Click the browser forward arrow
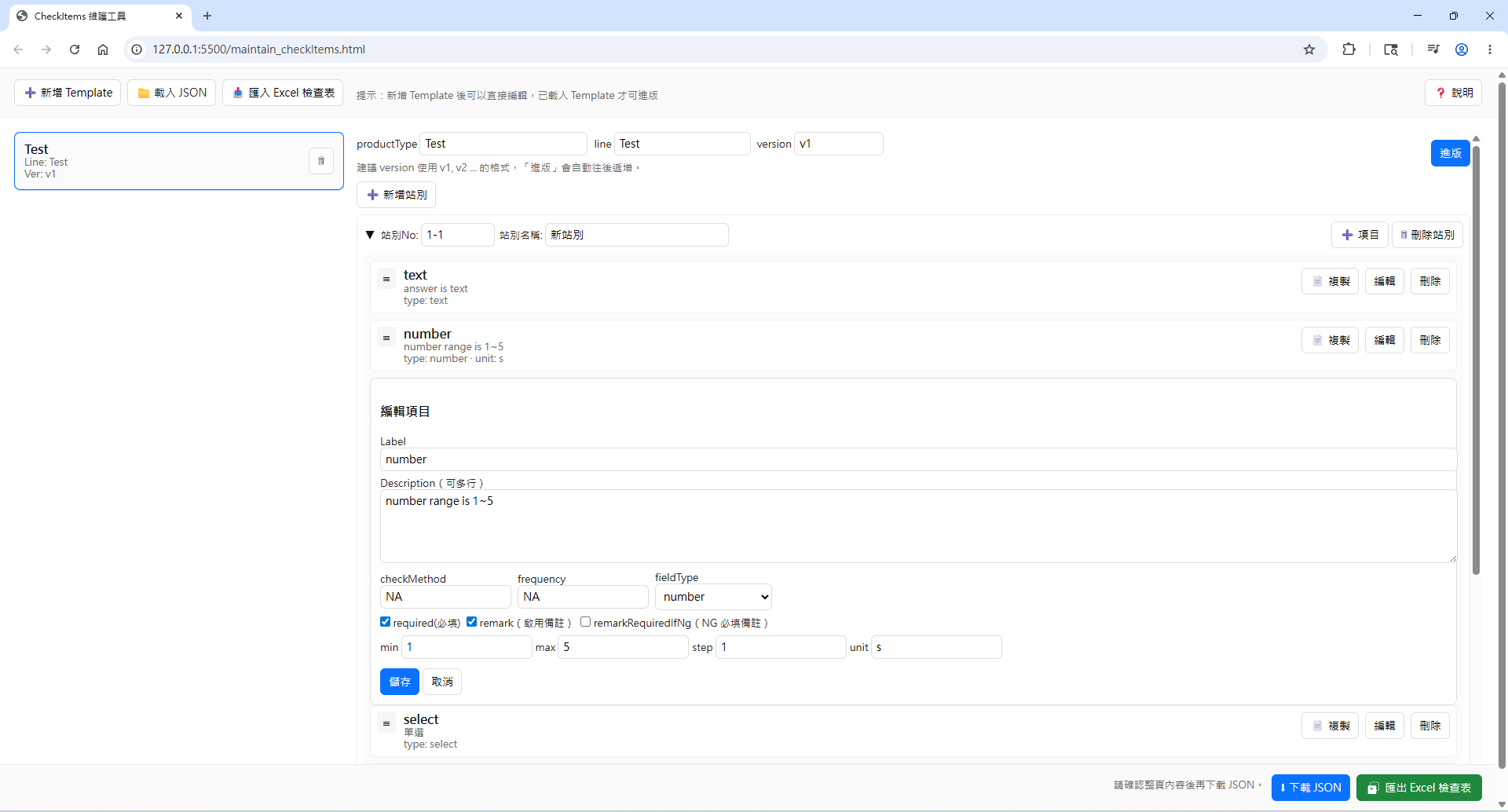Screen dimensions: 1508x812 click(x=46, y=49)
